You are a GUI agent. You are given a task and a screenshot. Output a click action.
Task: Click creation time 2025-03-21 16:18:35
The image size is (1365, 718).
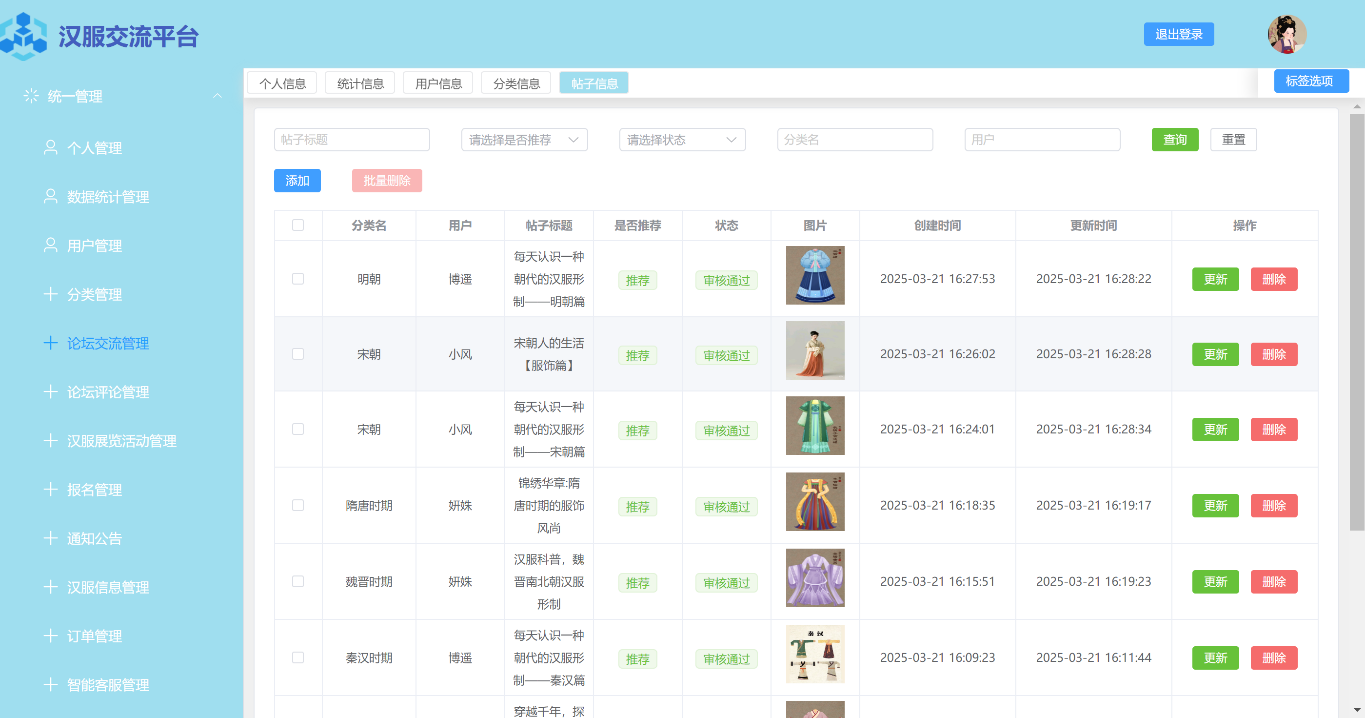(937, 505)
